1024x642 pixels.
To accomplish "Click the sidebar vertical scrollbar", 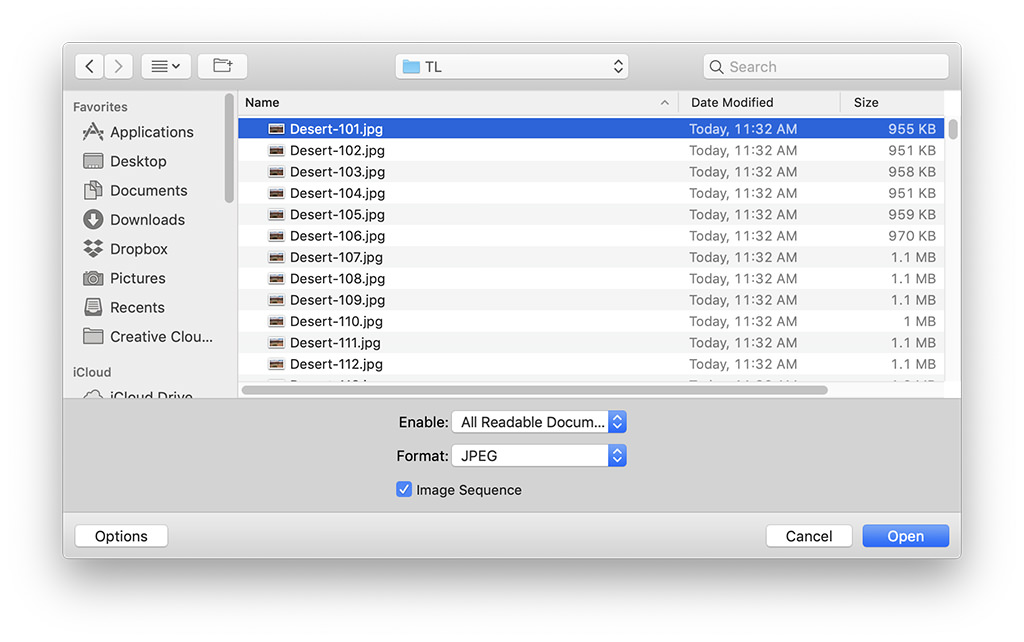I will point(229,148).
